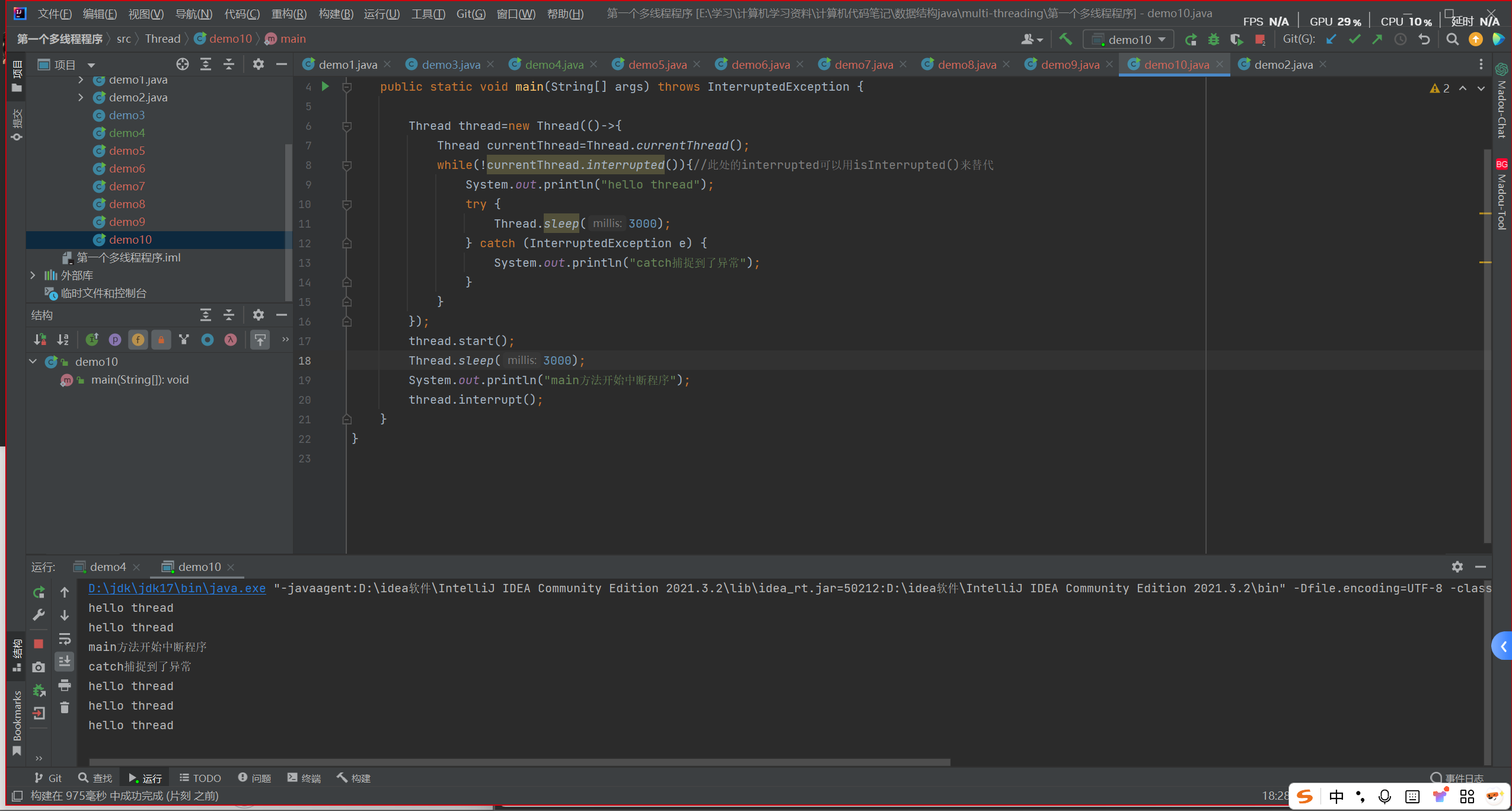
Task: Toggle soft-wrap in run console
Action: click(65, 639)
